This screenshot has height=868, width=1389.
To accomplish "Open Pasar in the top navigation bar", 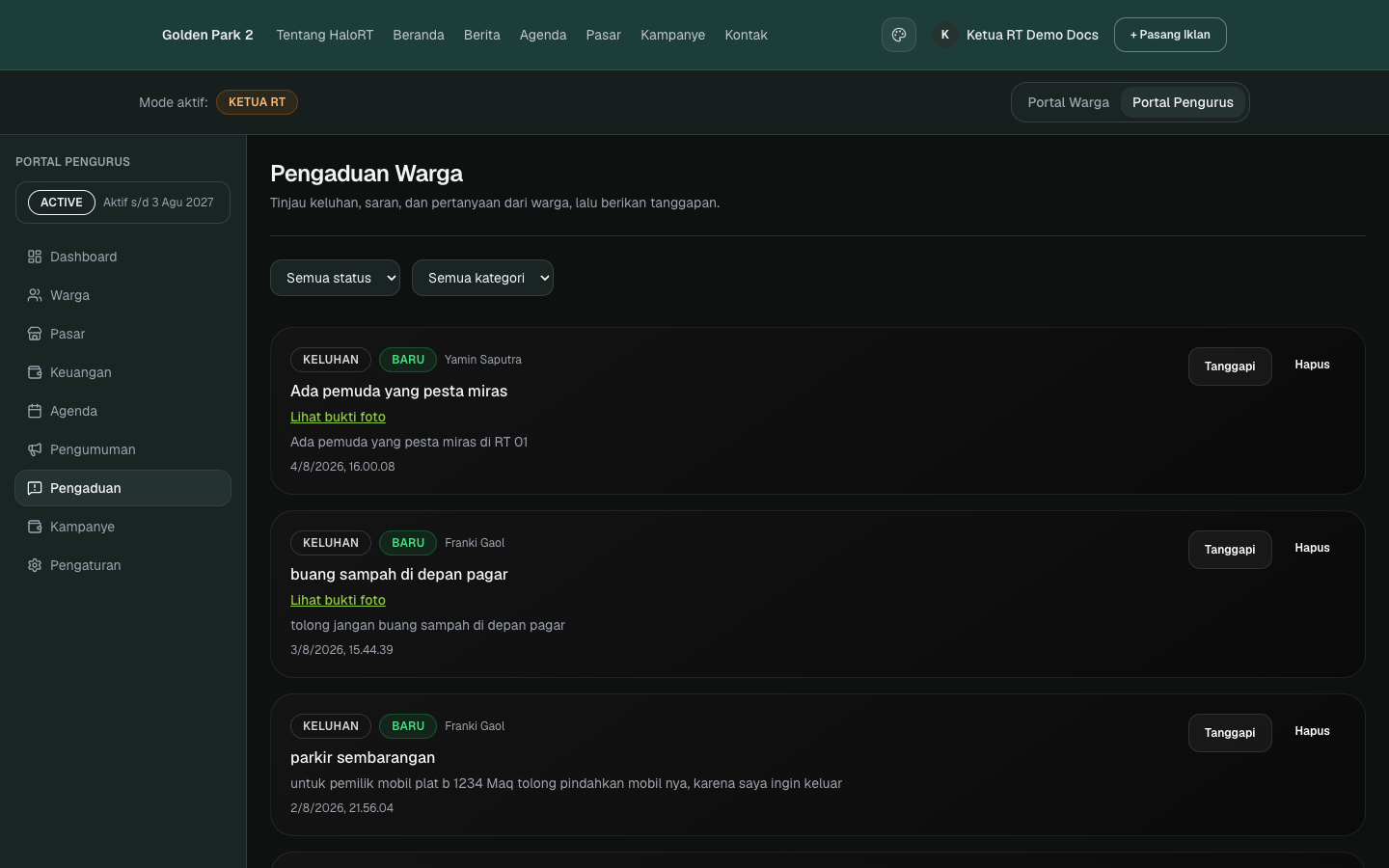I will tap(604, 35).
